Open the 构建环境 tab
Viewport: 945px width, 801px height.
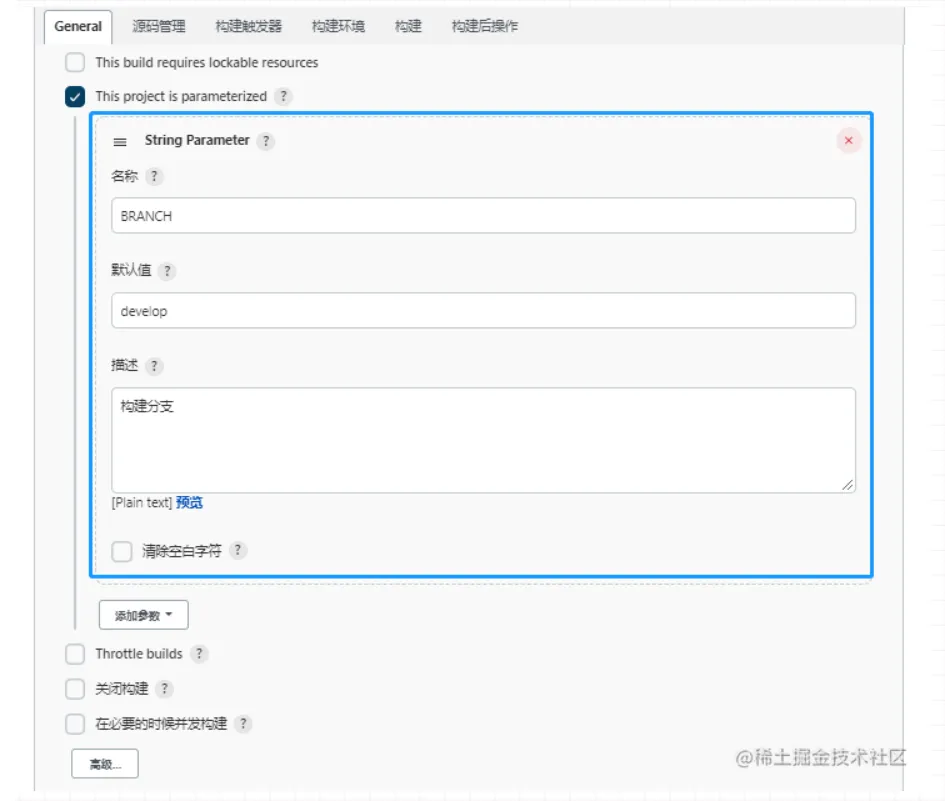338,27
